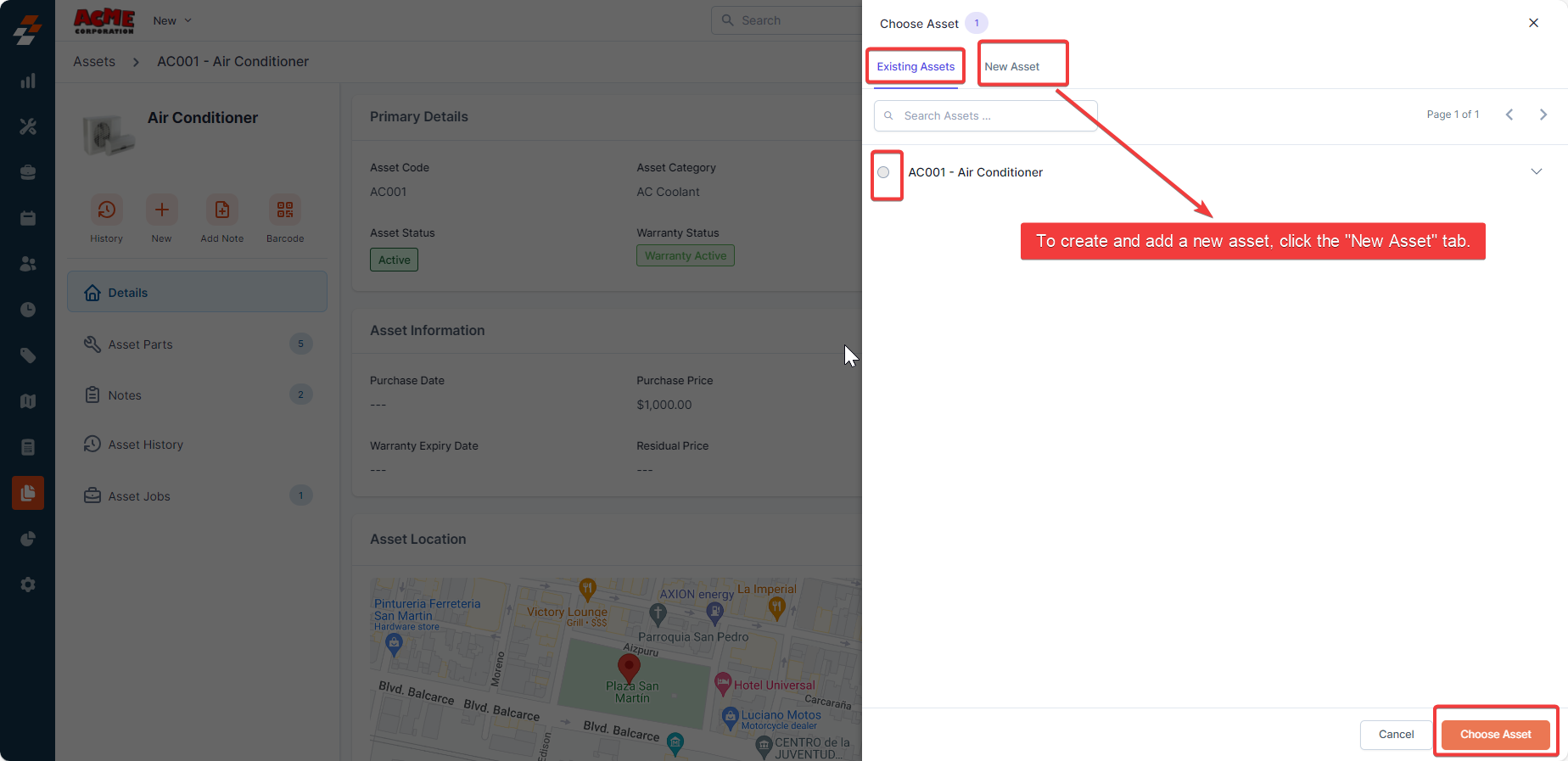Open the Asset History section

pyautogui.click(x=197, y=445)
